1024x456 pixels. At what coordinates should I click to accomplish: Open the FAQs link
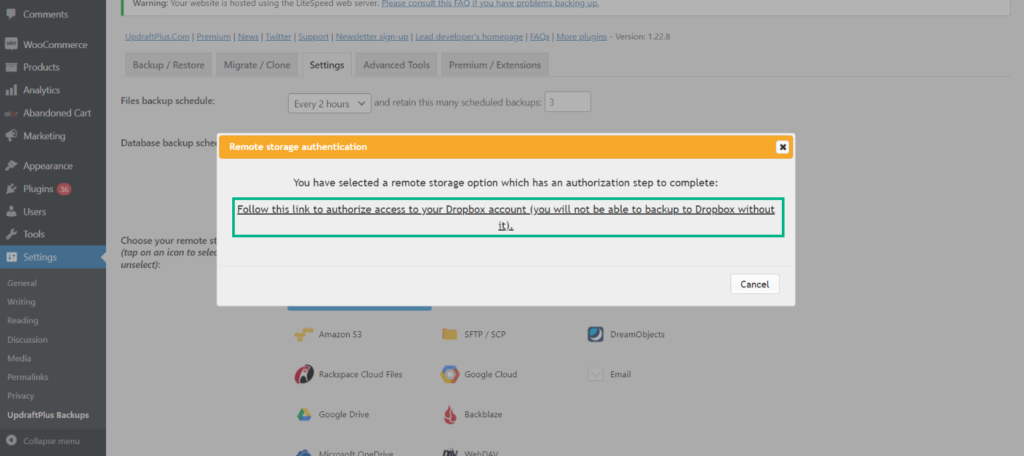(x=539, y=37)
